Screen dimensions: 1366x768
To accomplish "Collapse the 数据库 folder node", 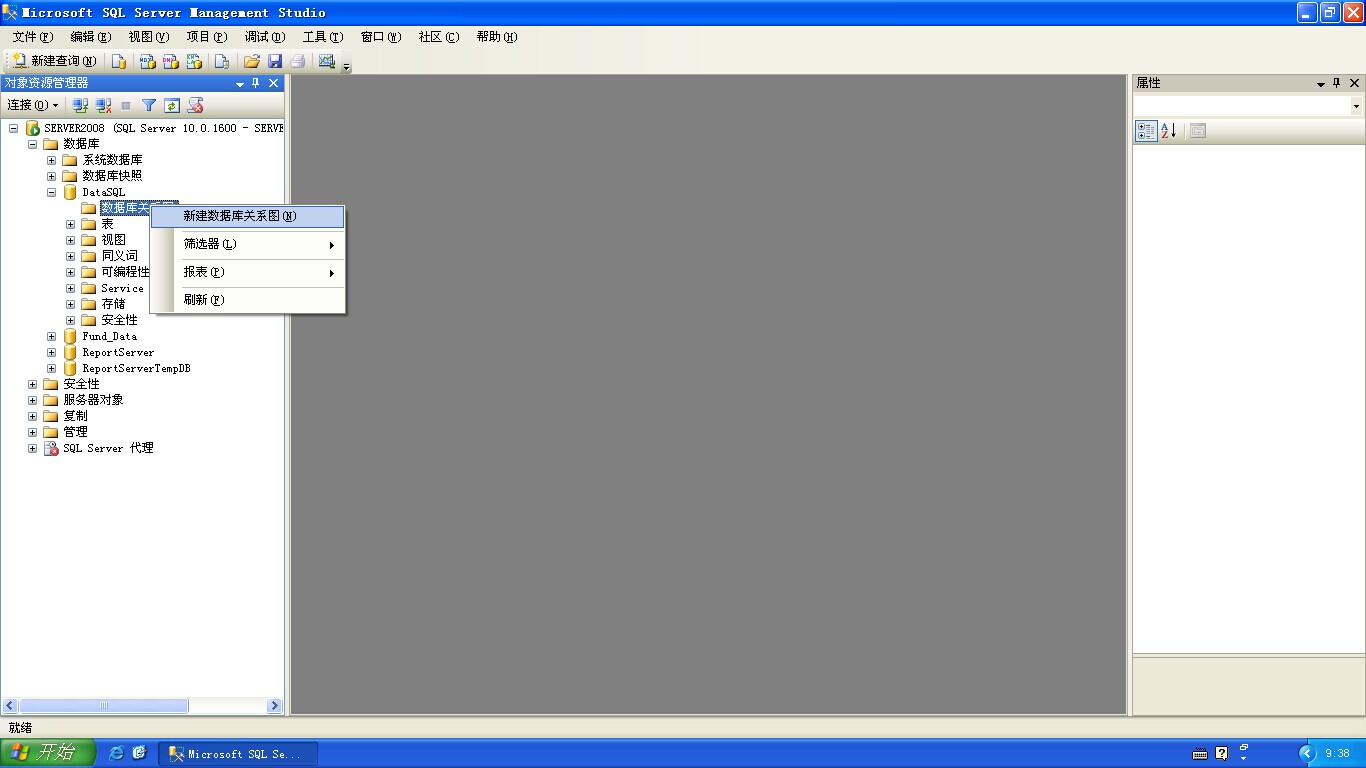I will (33, 144).
